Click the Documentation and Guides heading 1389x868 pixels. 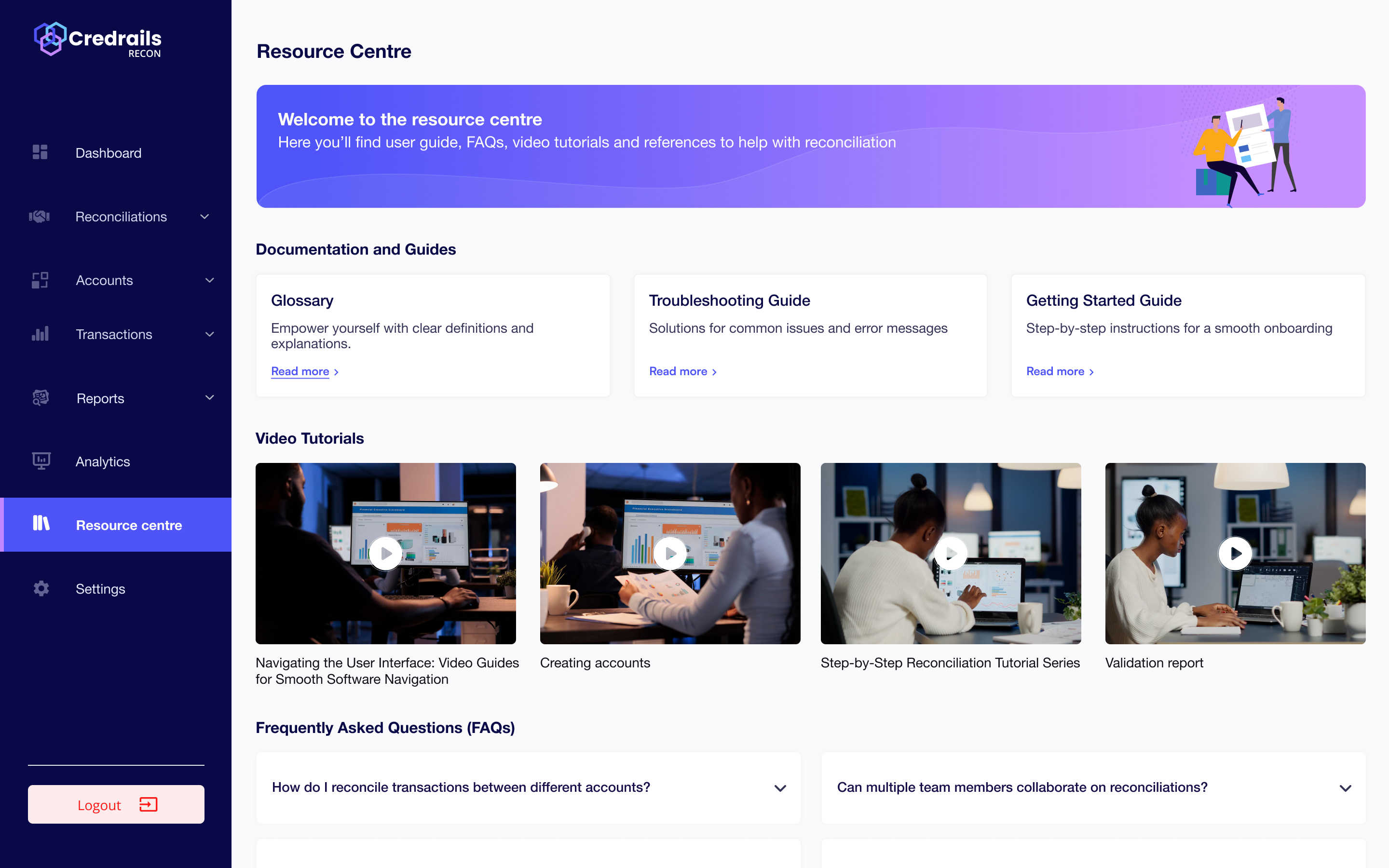pyautogui.click(x=355, y=249)
